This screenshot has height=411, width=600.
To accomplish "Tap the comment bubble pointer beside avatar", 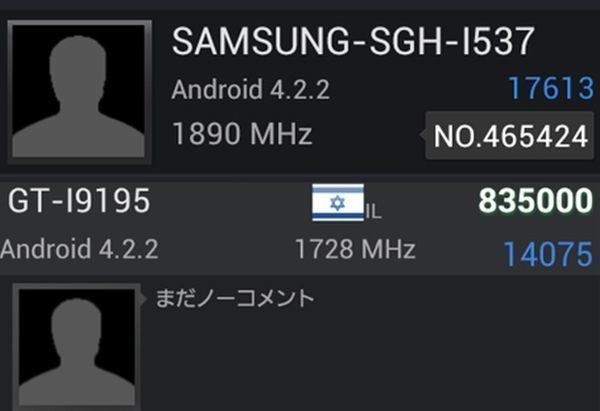I will pyautogui.click(x=144, y=300).
